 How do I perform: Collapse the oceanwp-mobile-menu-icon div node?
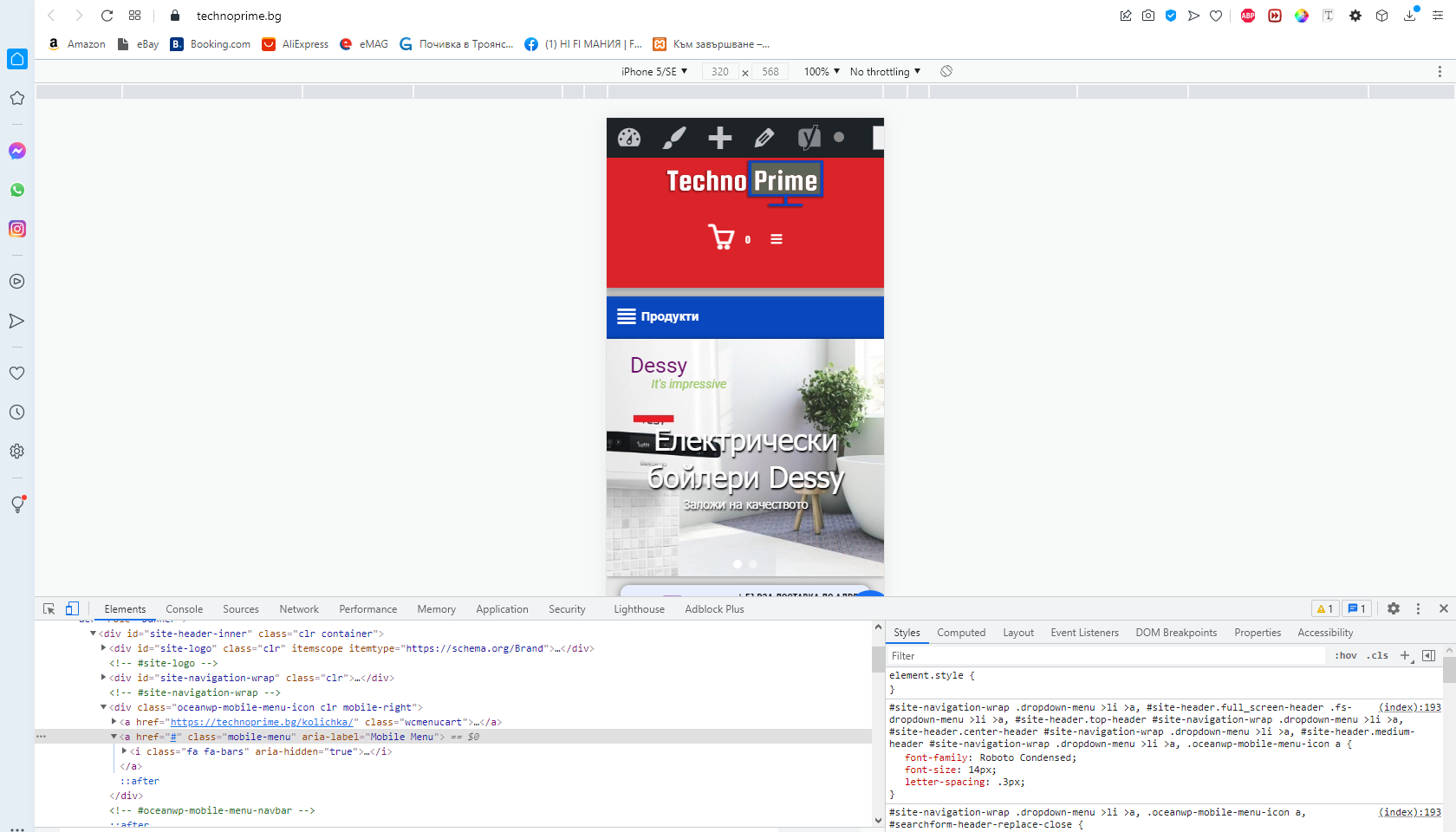click(x=103, y=707)
